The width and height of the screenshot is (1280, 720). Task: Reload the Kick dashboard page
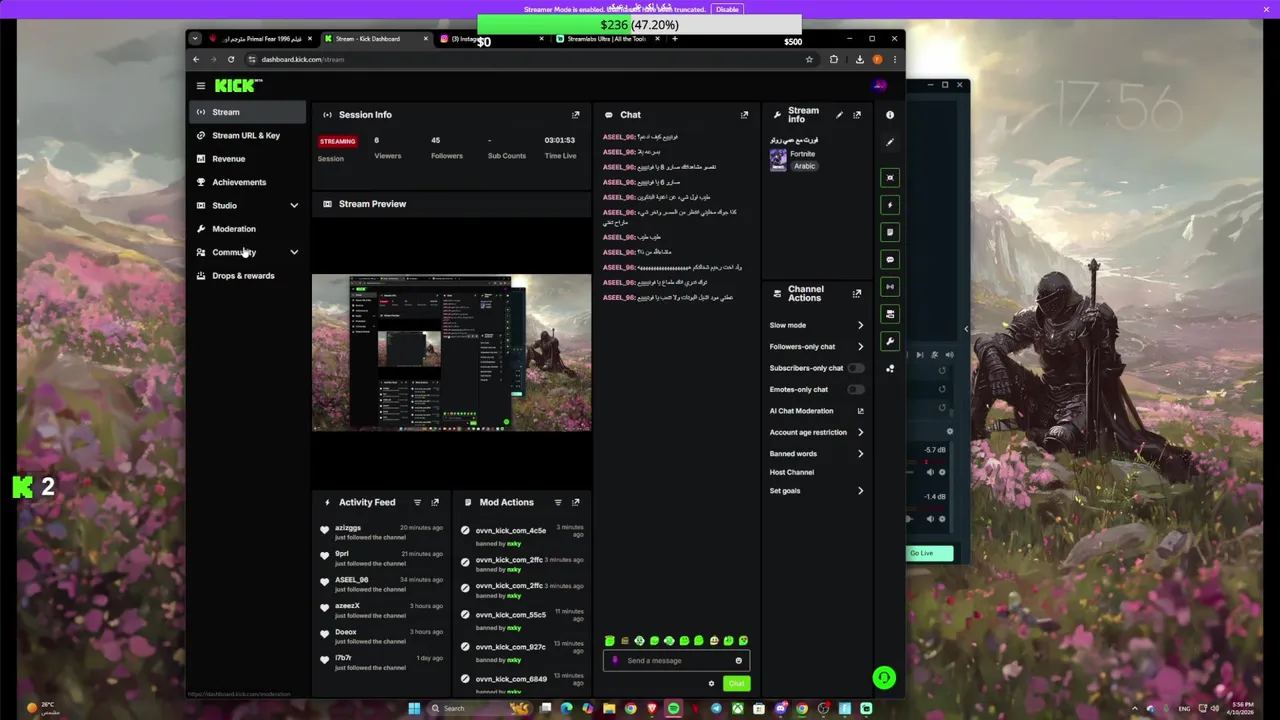click(231, 59)
